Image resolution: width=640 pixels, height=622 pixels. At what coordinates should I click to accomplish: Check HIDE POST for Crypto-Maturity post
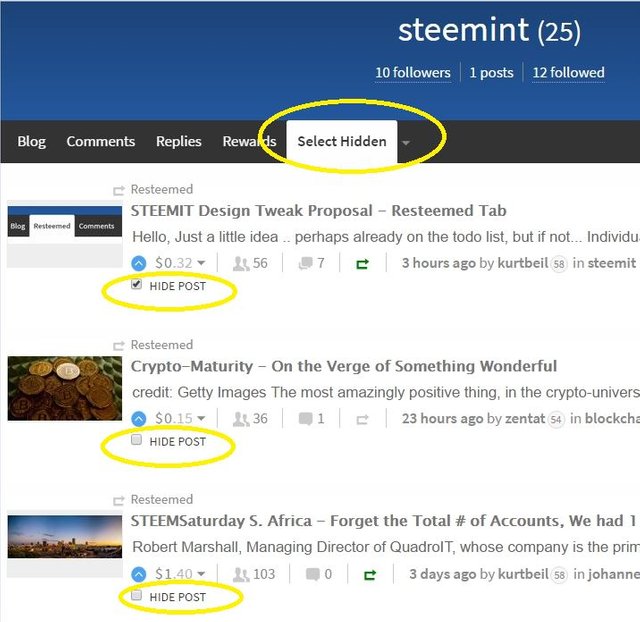(x=136, y=440)
